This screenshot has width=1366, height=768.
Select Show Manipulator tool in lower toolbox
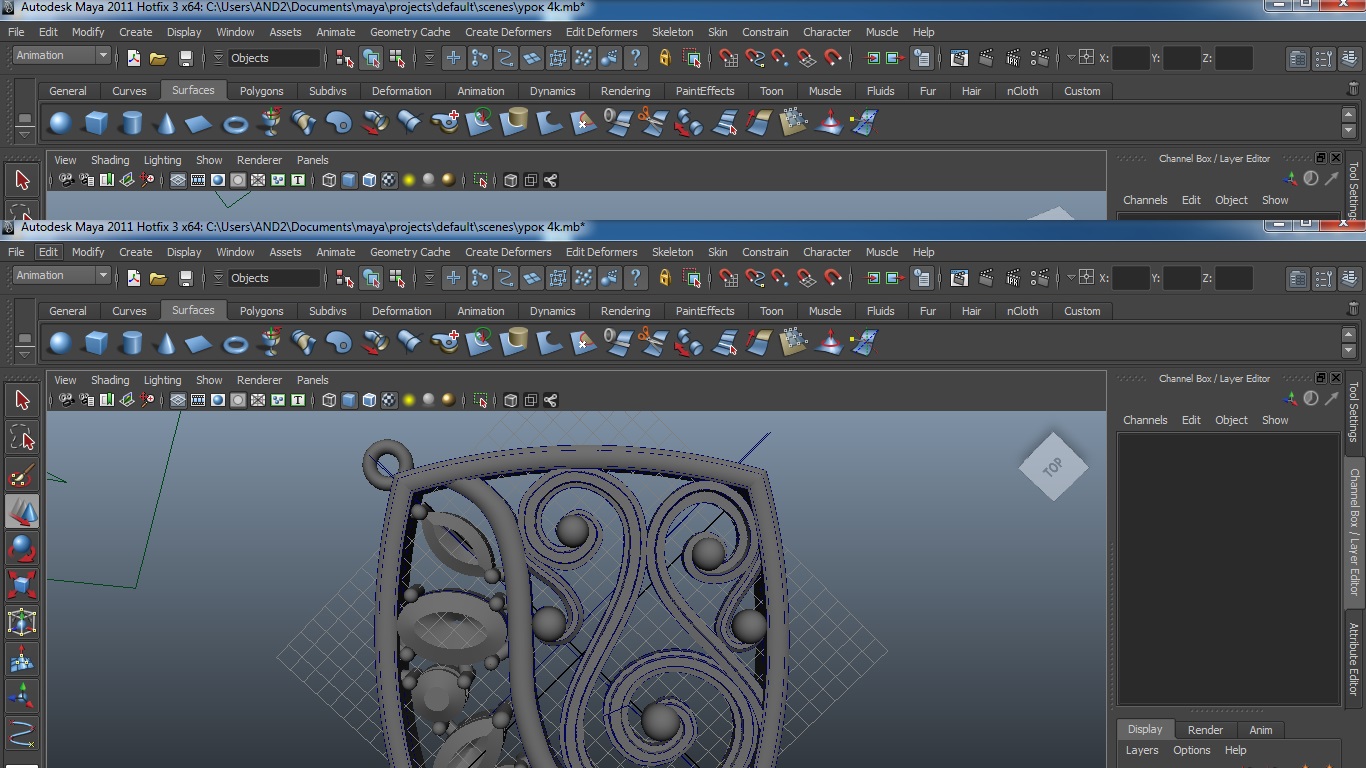[x=22, y=696]
